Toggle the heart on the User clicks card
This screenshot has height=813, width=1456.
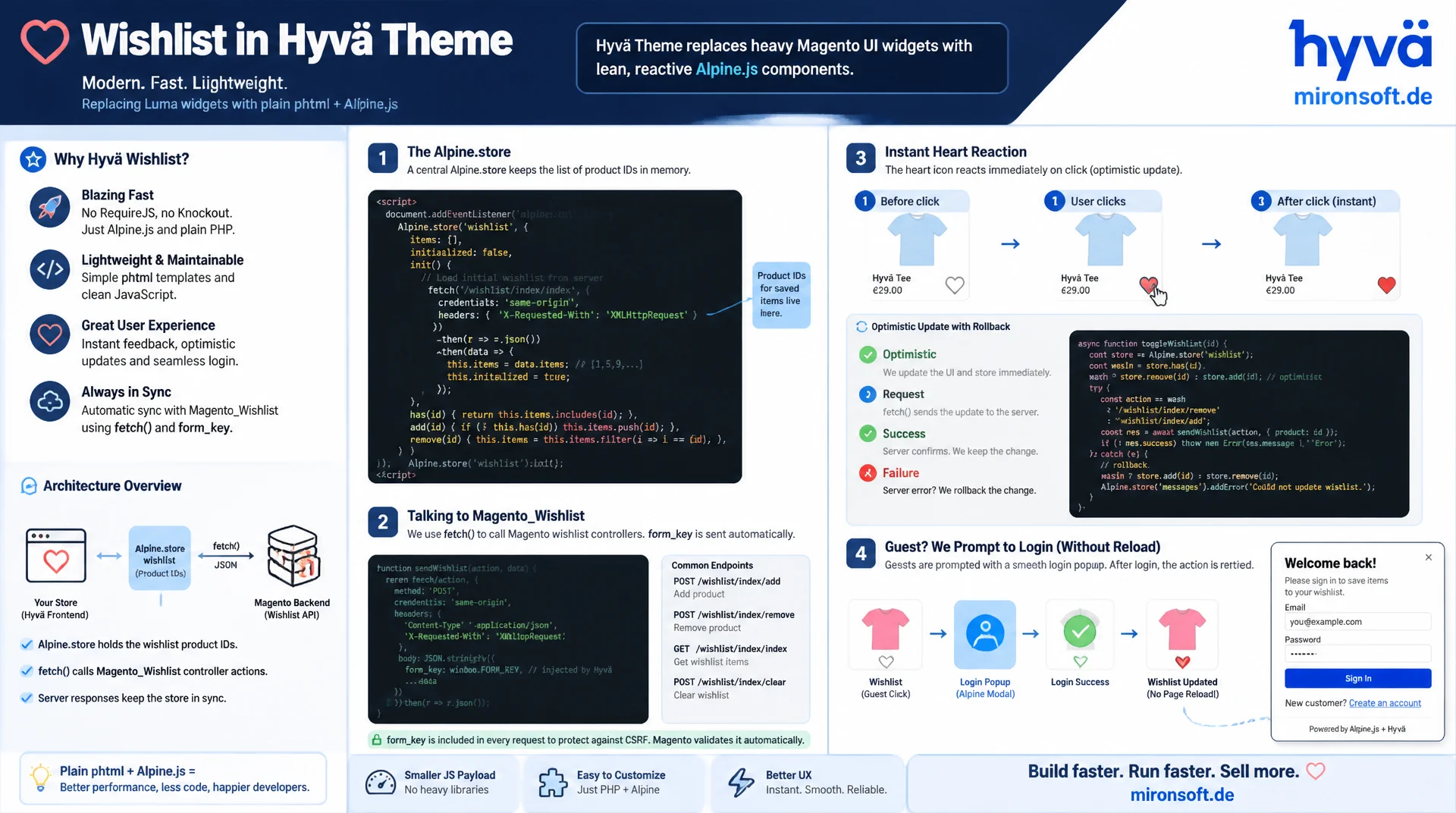[1149, 285]
